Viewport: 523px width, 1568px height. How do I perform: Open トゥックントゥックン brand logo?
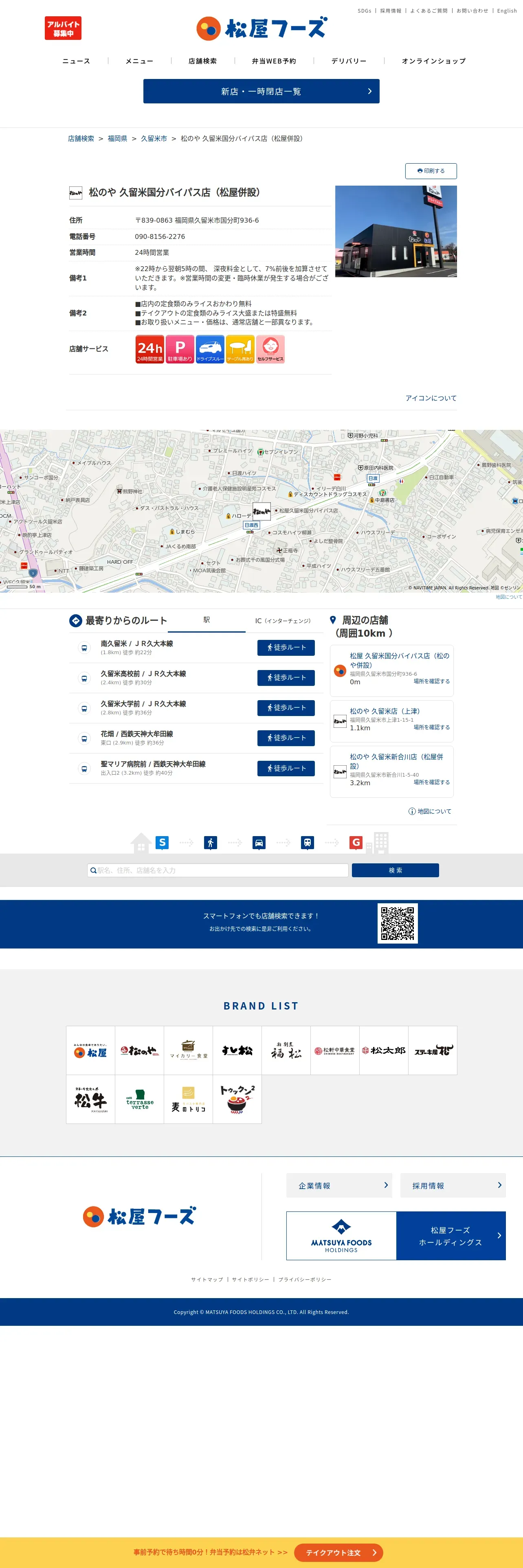(x=237, y=1099)
